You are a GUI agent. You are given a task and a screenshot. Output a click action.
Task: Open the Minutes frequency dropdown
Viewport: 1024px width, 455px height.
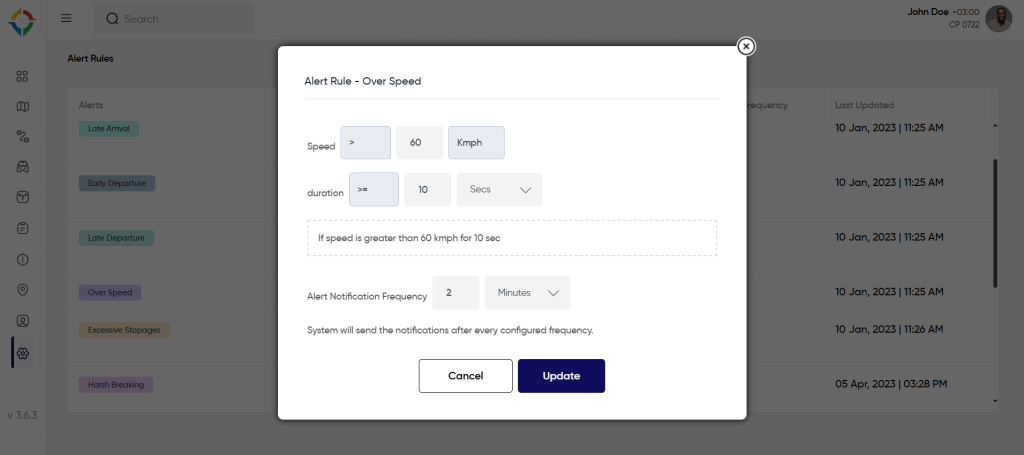tap(527, 293)
